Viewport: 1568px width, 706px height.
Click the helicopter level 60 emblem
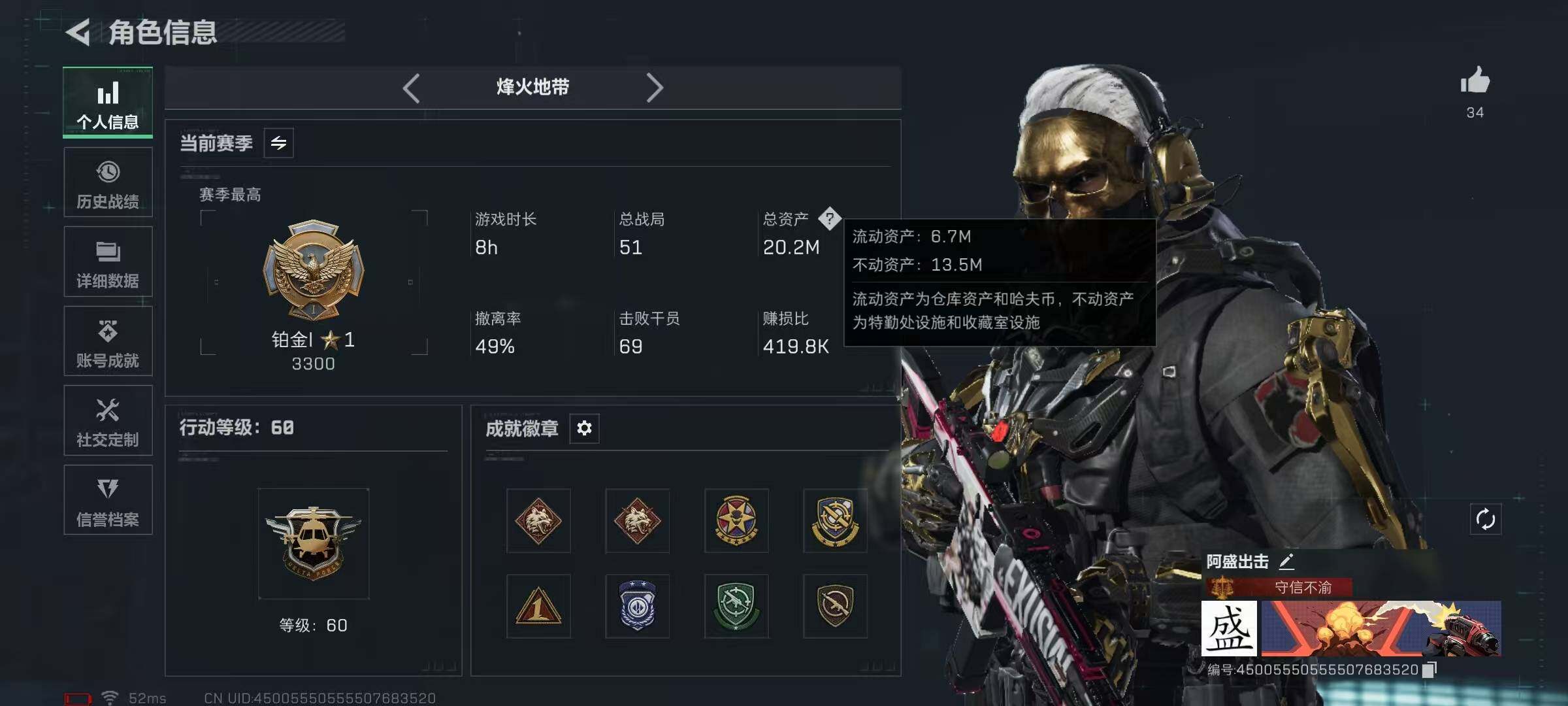point(314,543)
